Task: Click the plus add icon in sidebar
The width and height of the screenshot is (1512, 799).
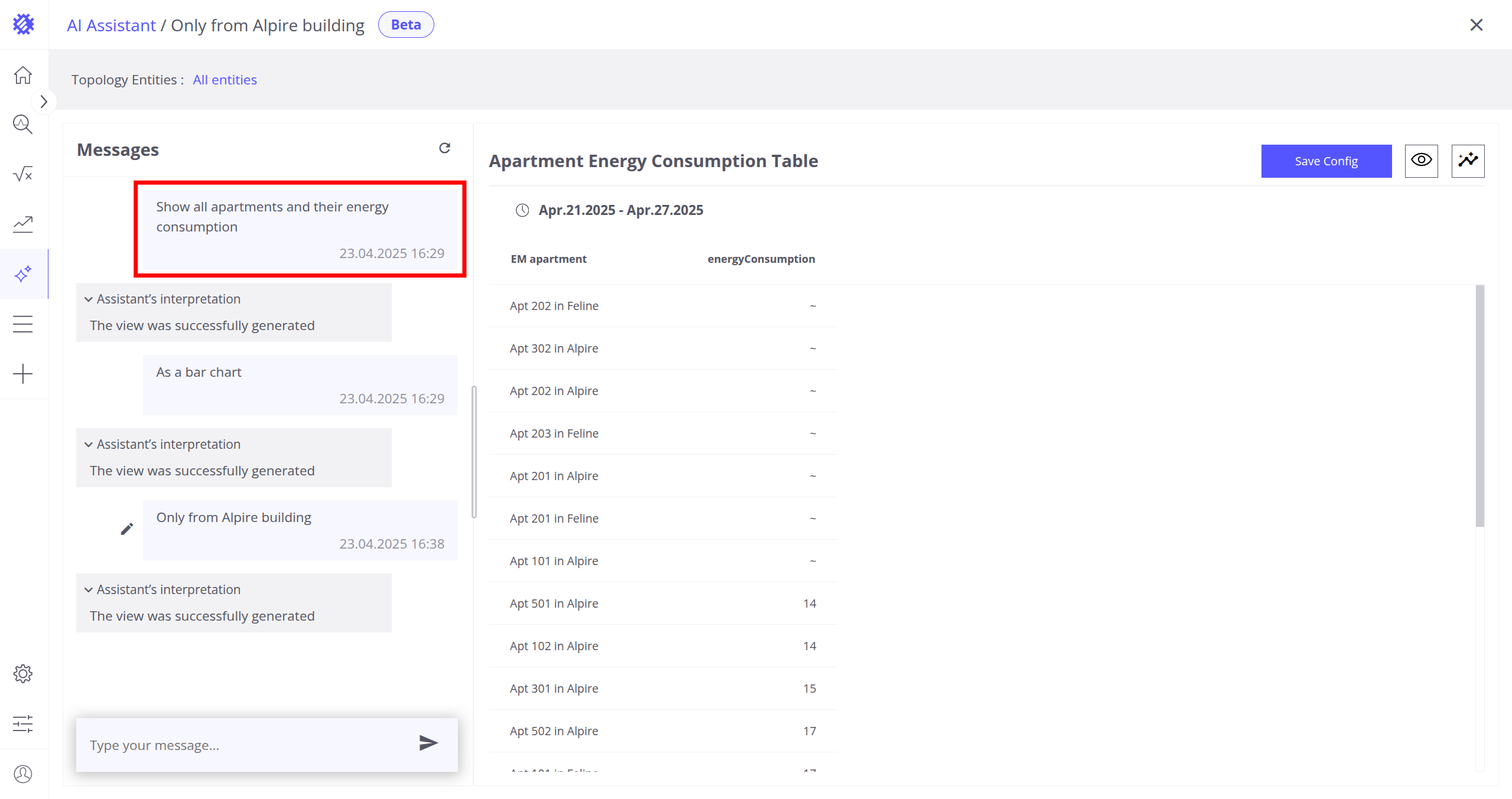Action: [x=23, y=374]
